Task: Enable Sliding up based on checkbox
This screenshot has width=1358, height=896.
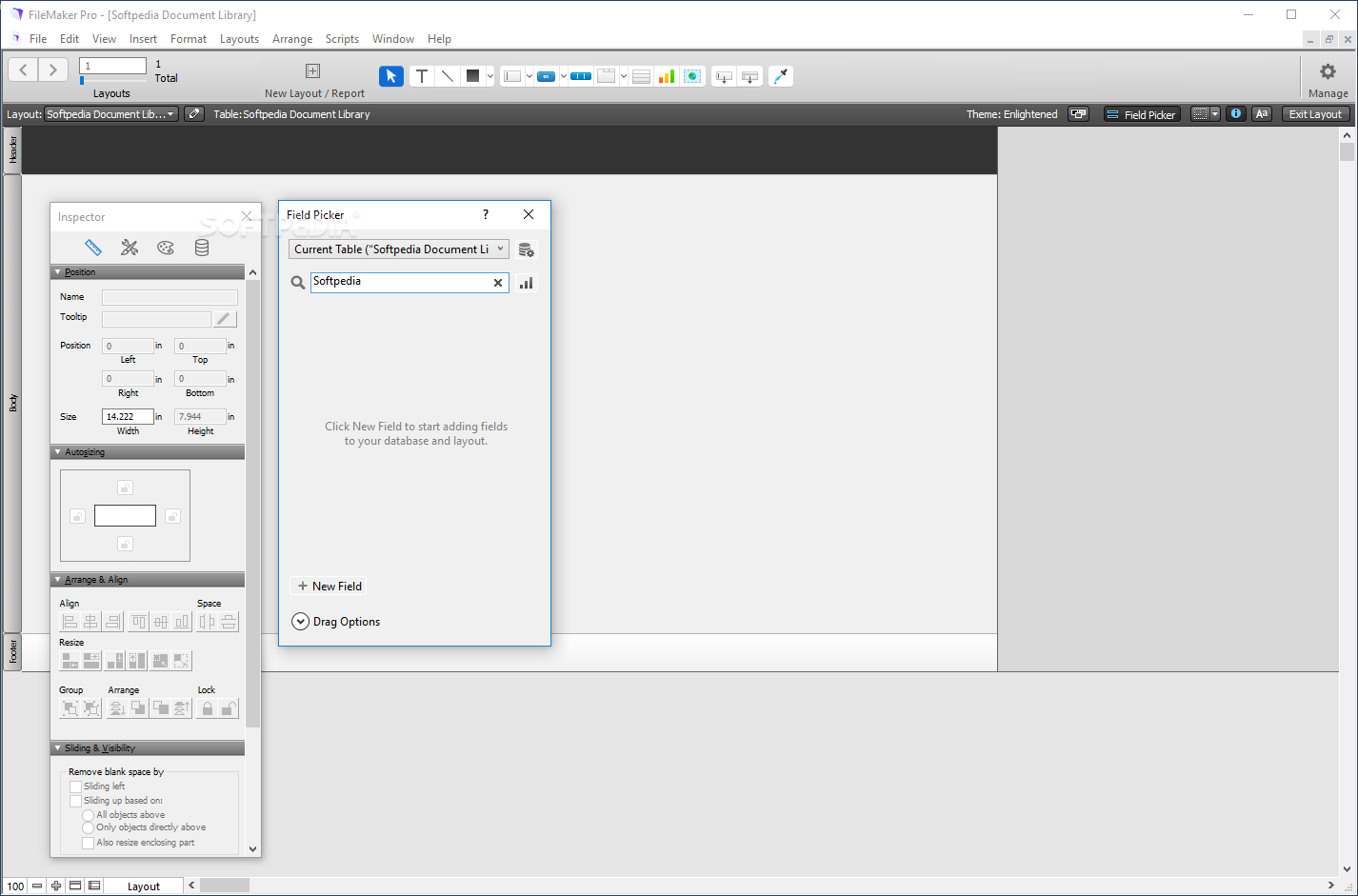Action: coord(76,801)
